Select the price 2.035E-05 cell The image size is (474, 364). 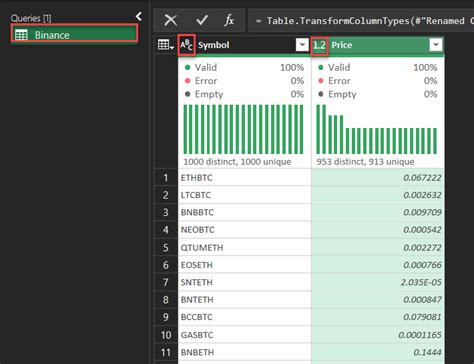point(377,282)
